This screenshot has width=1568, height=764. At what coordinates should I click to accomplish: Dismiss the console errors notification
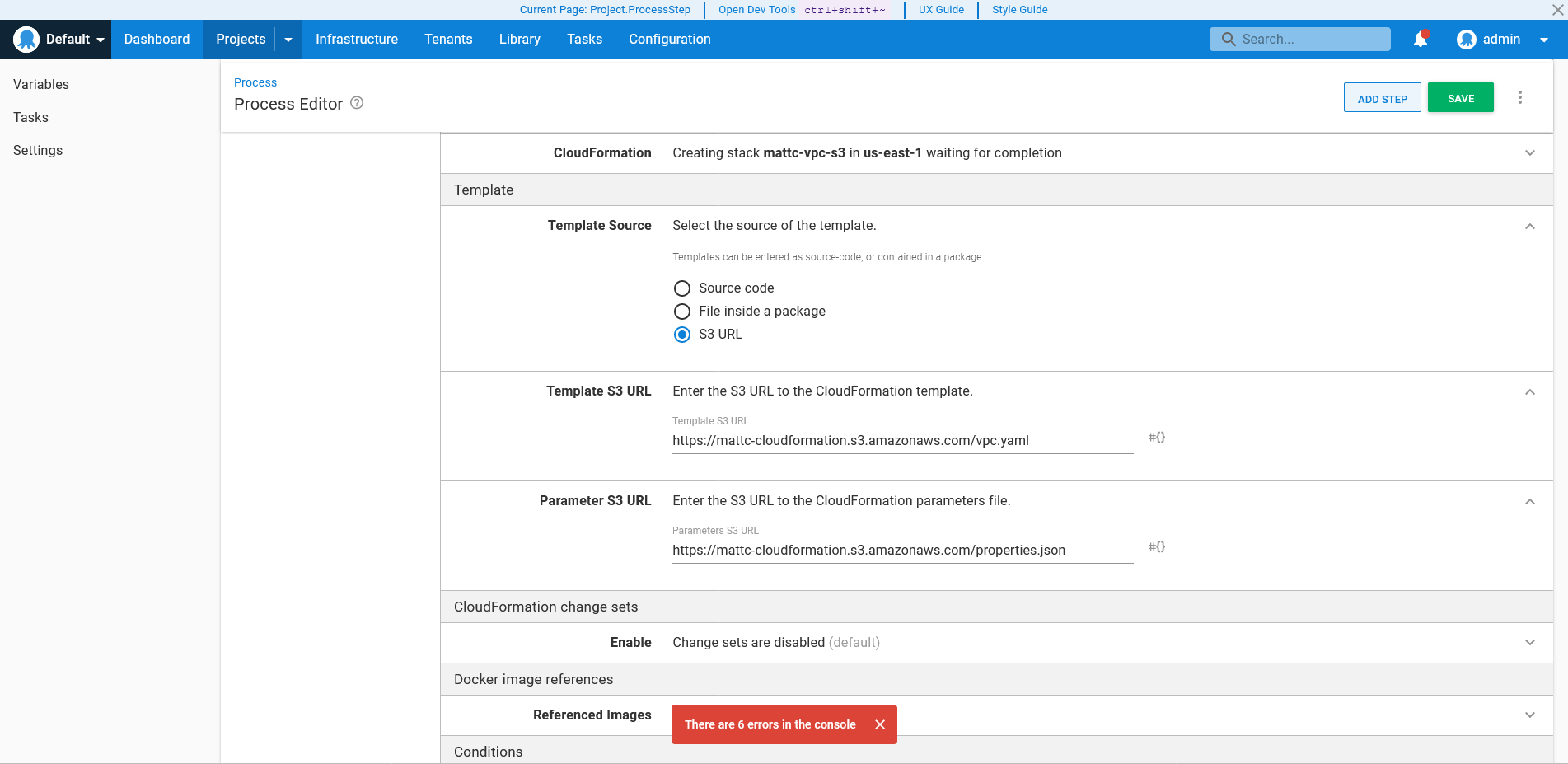tap(880, 724)
